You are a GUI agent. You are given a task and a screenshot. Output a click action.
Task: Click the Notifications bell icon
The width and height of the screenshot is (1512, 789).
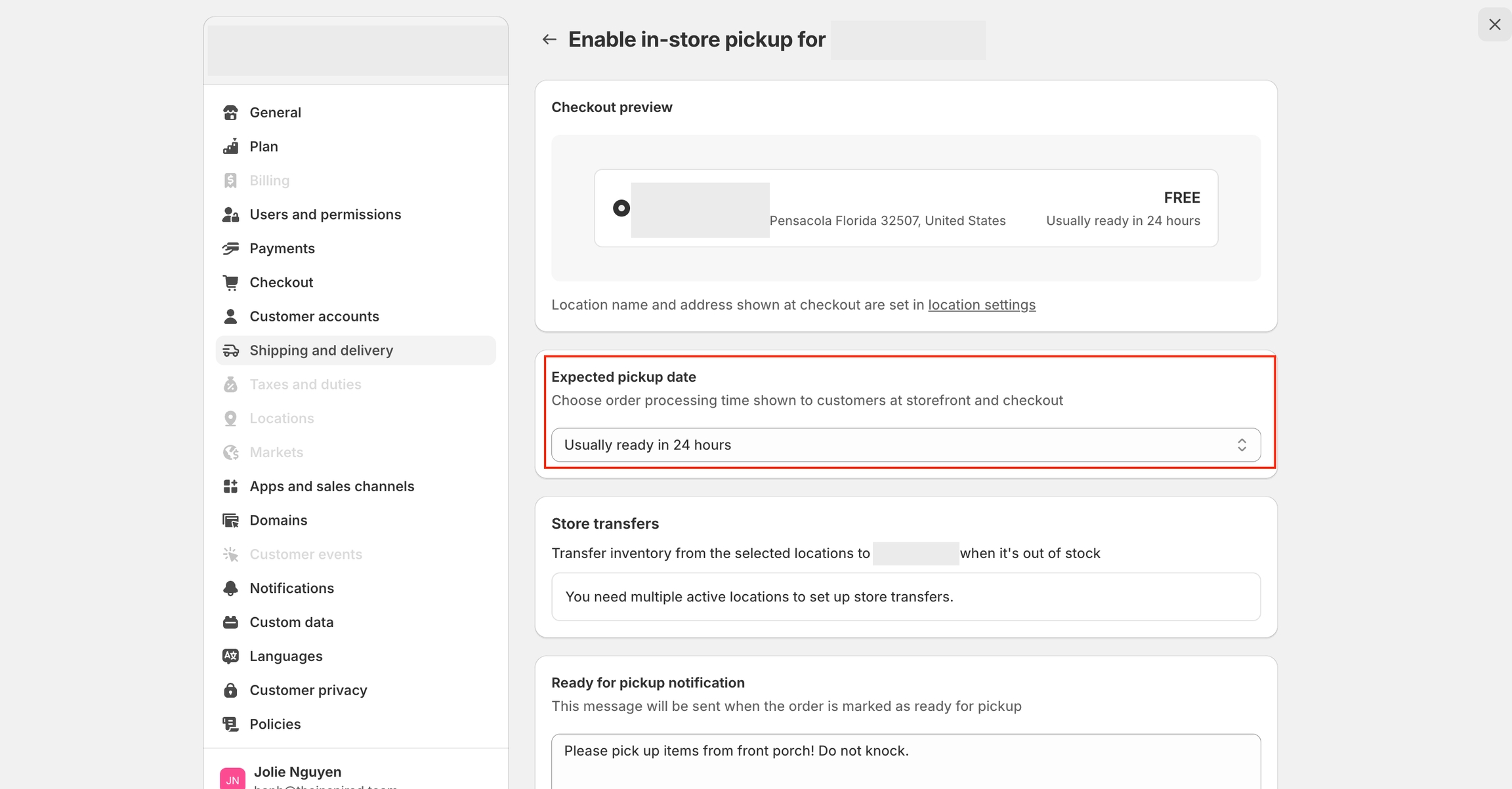[x=230, y=588]
